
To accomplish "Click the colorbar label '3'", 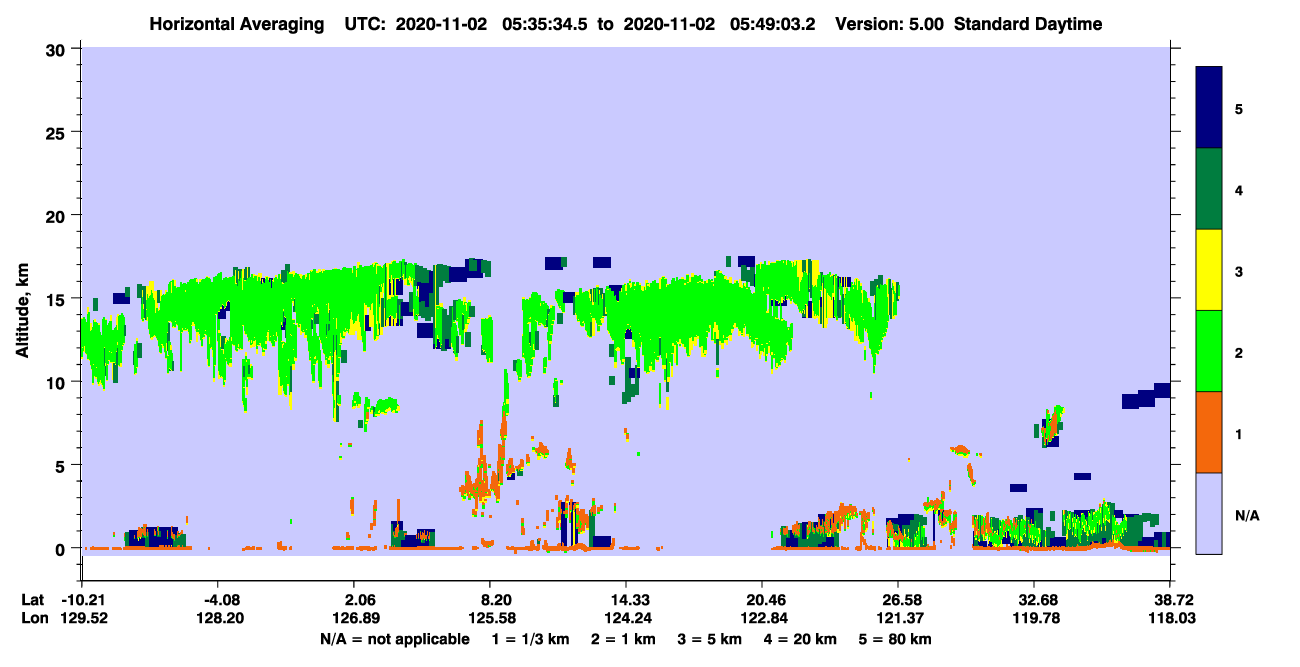I will tap(1239, 270).
